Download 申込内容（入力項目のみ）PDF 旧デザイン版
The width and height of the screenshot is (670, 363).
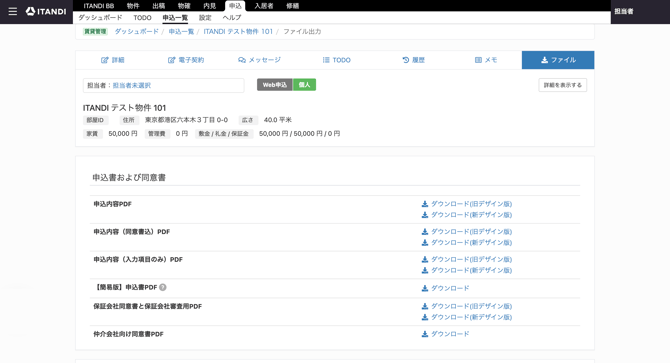467,260
